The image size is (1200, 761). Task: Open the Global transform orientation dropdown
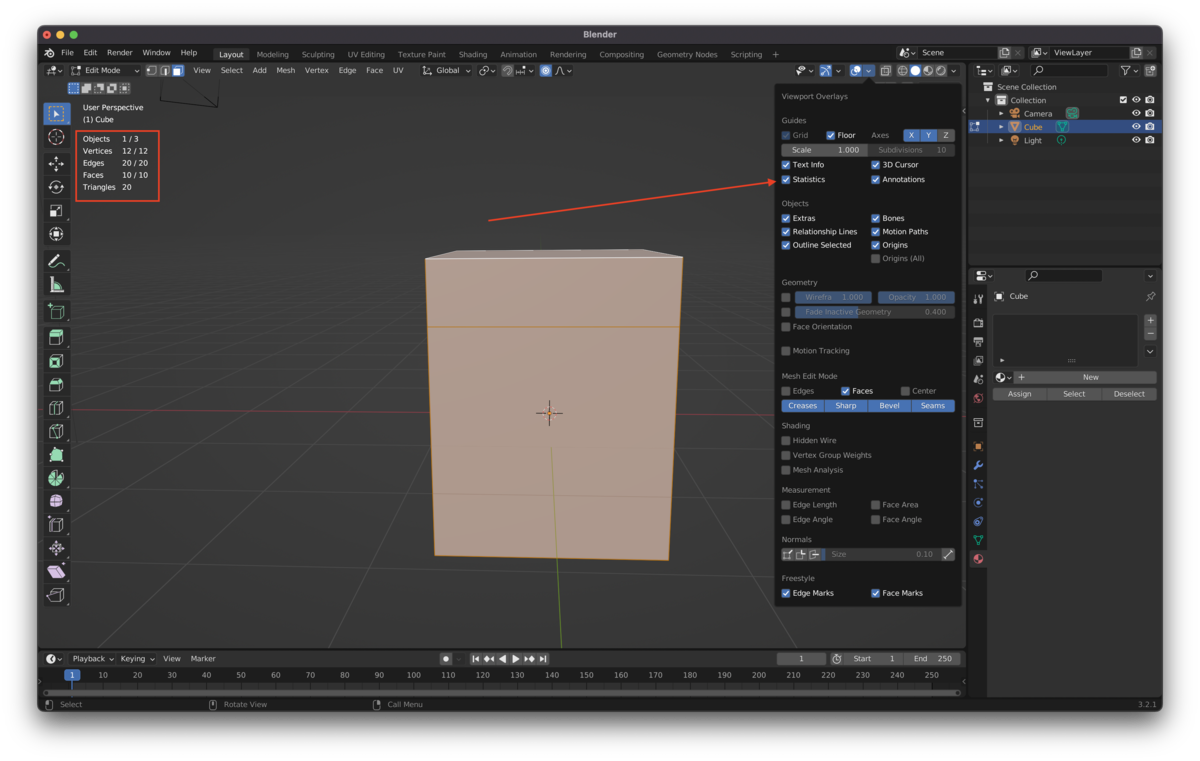445,70
